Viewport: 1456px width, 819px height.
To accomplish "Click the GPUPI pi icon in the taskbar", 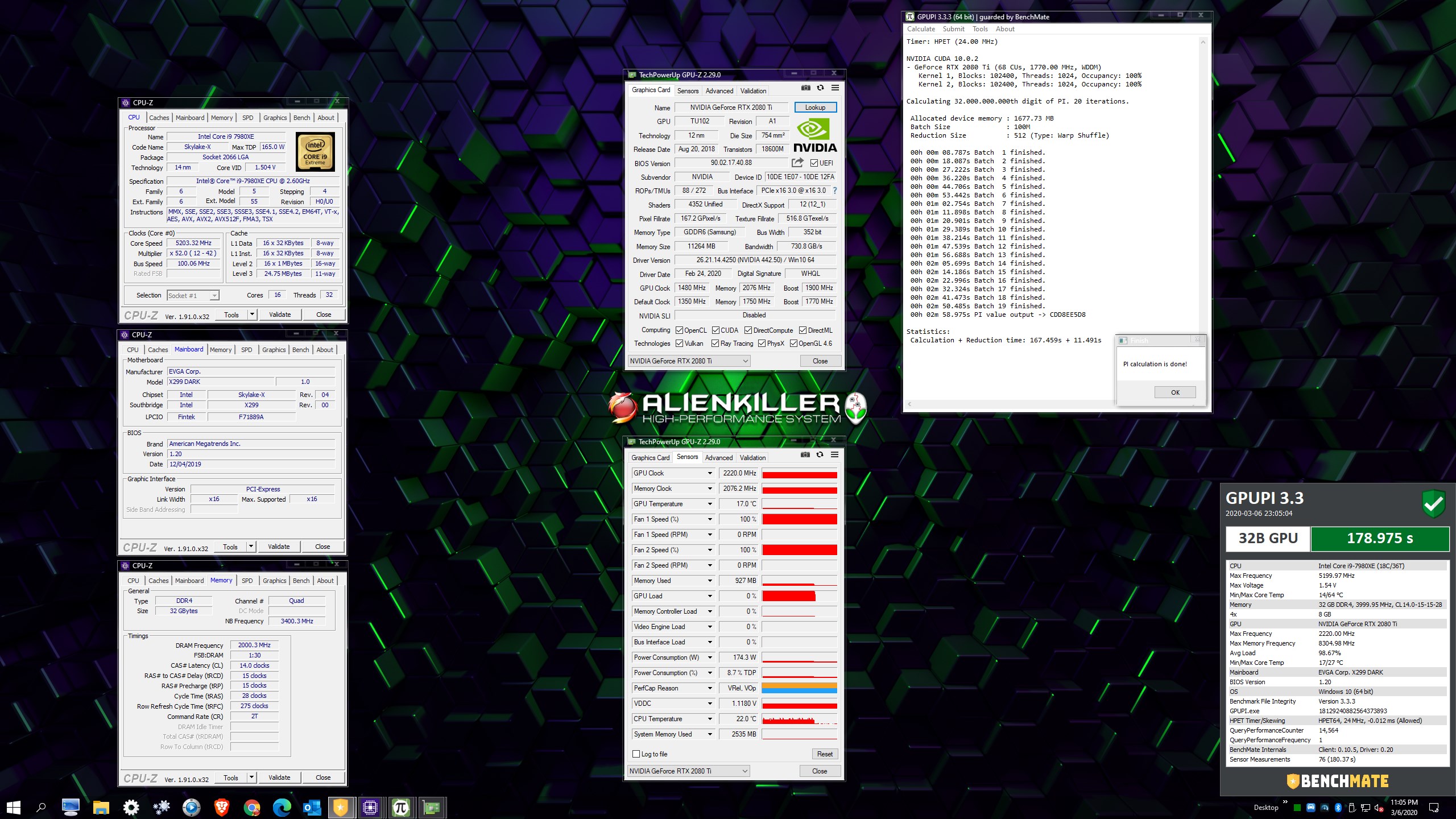I will point(400,807).
